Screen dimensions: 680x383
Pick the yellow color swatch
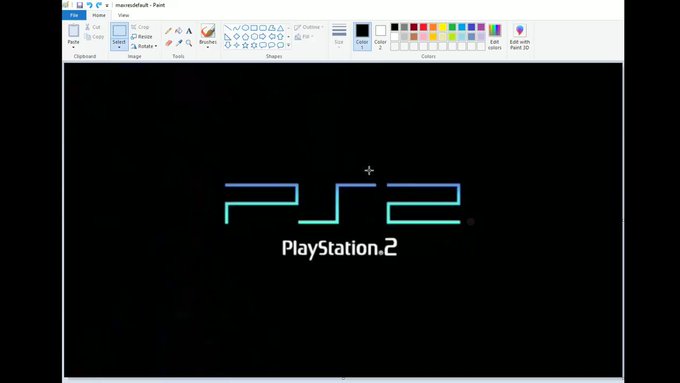(x=442, y=27)
